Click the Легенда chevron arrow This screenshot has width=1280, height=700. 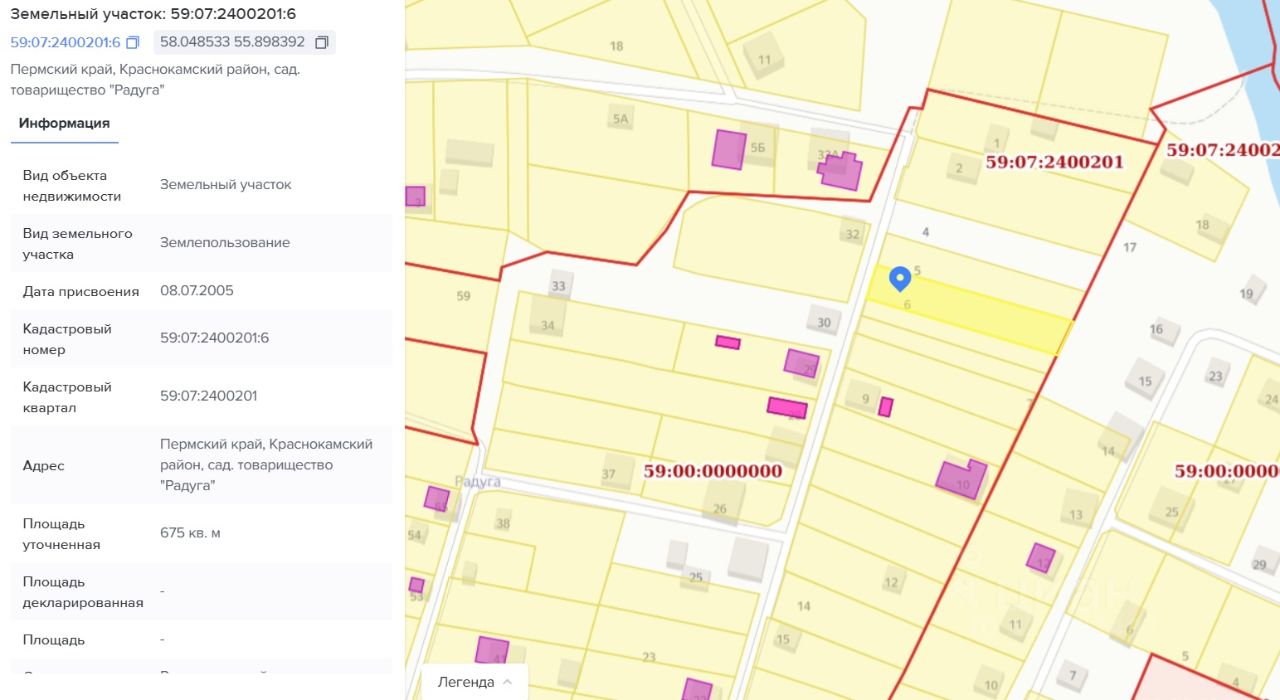tap(507, 682)
